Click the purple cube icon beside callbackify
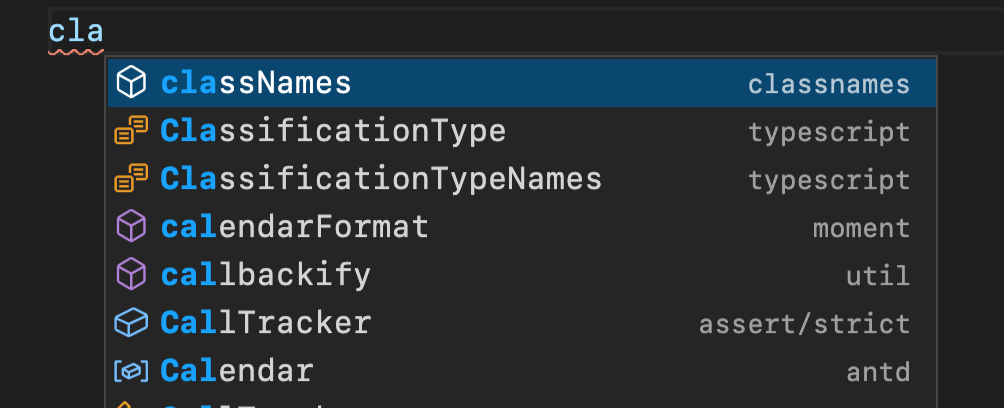Screen dimensions: 1004x408 pos(131,275)
